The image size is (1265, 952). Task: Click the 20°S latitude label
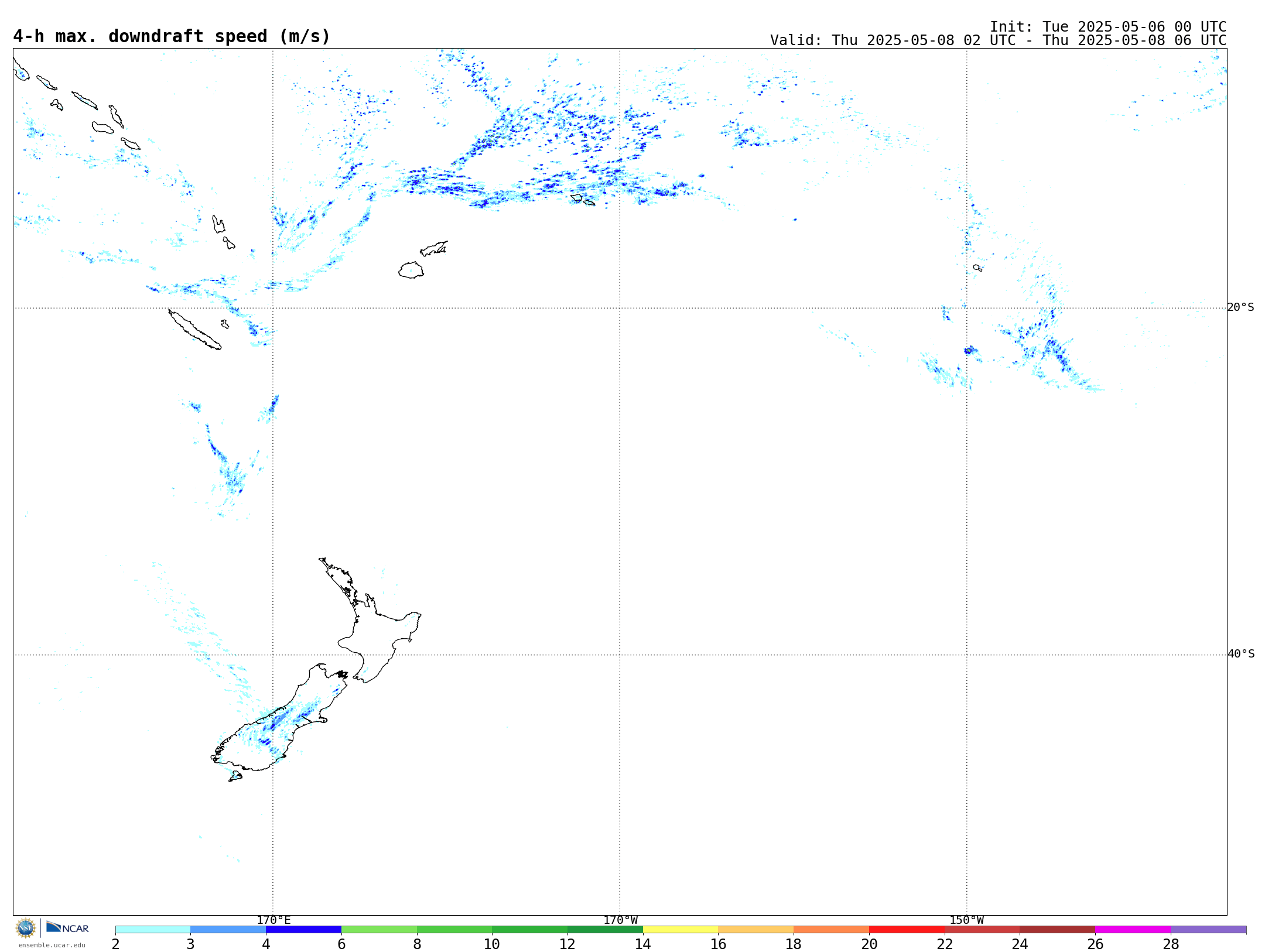[1240, 307]
